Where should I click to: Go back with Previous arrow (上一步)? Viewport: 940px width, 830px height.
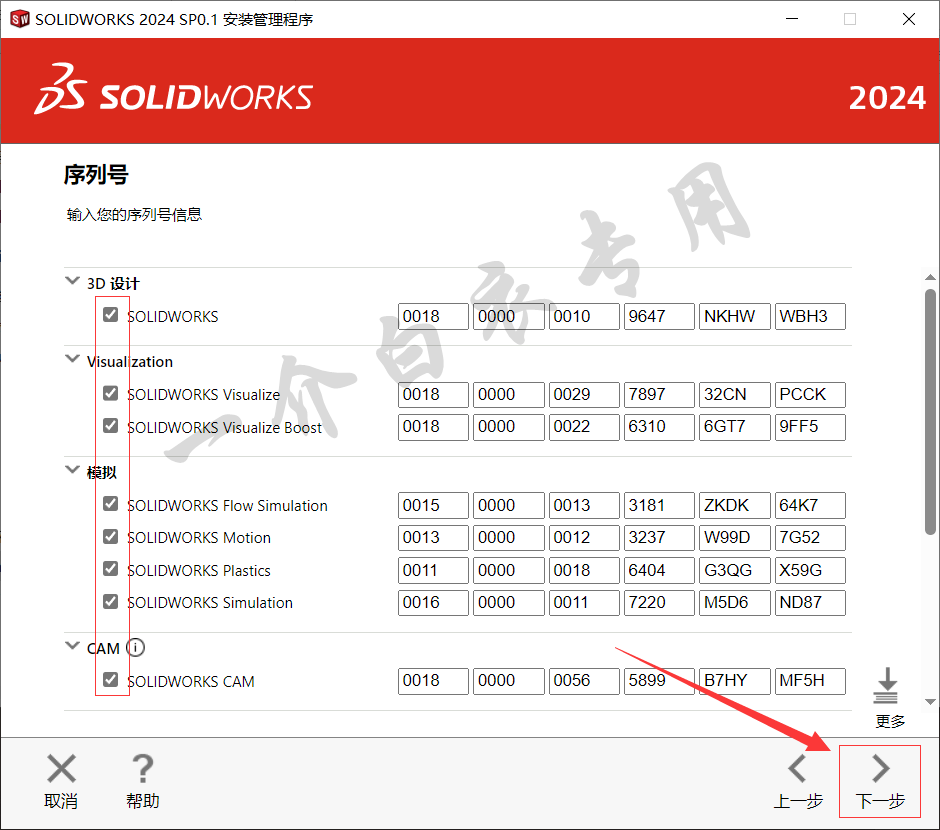797,770
